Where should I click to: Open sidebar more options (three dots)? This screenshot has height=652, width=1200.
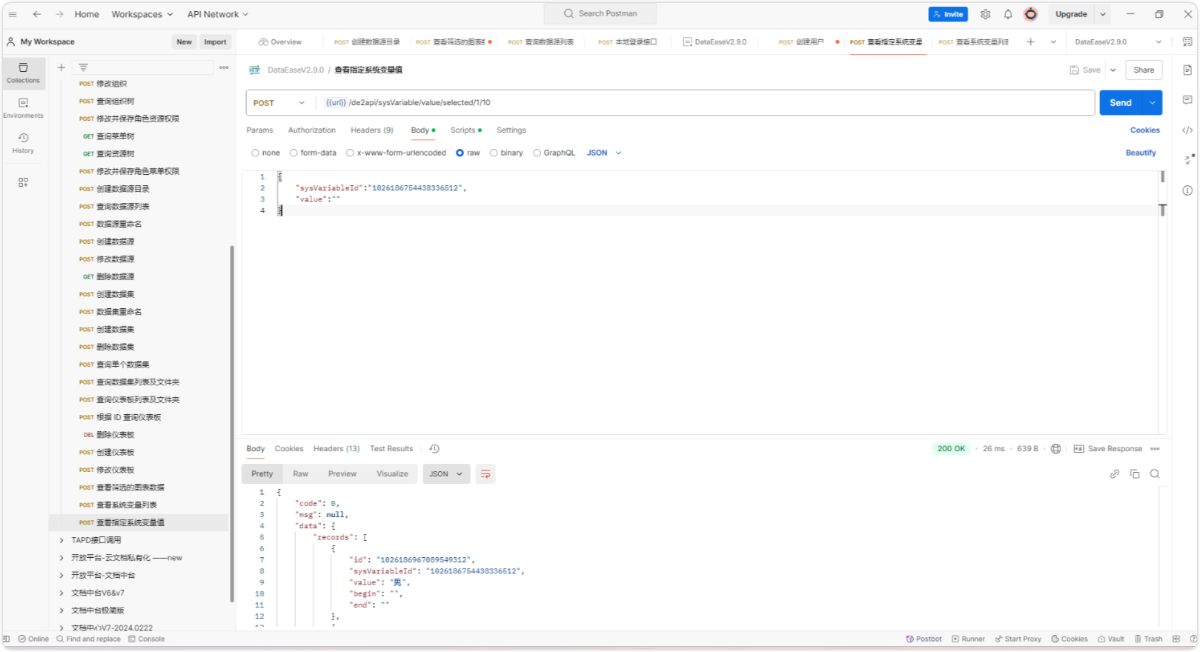pos(224,67)
